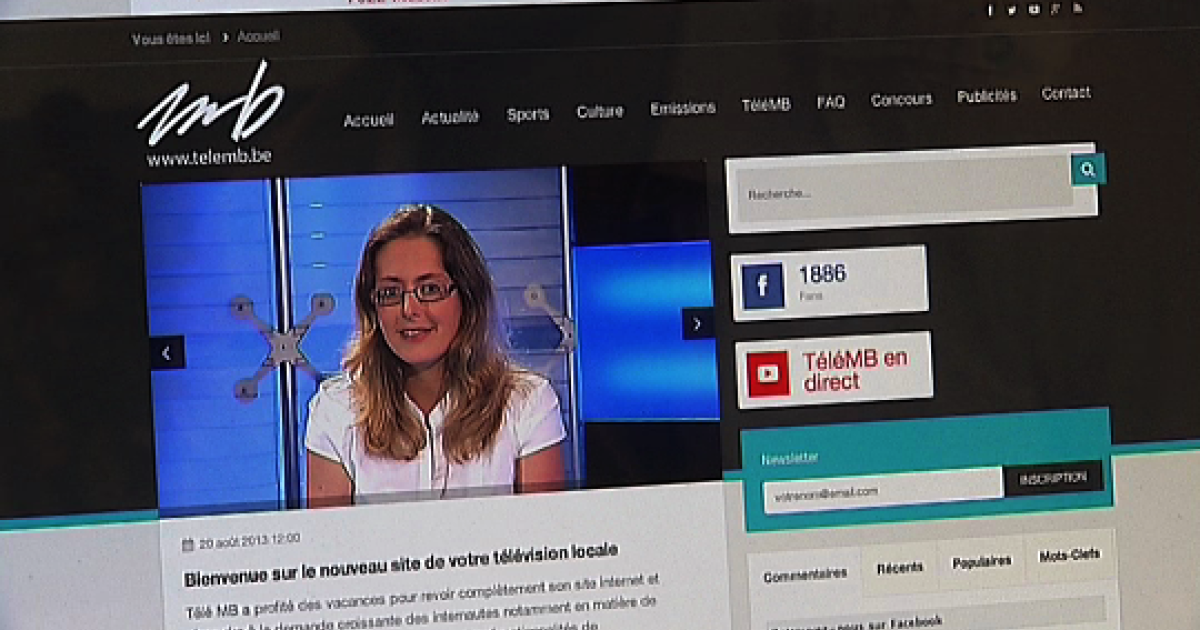Switch to the Récents tab
Screen dimensions: 1200x630
[901, 567]
